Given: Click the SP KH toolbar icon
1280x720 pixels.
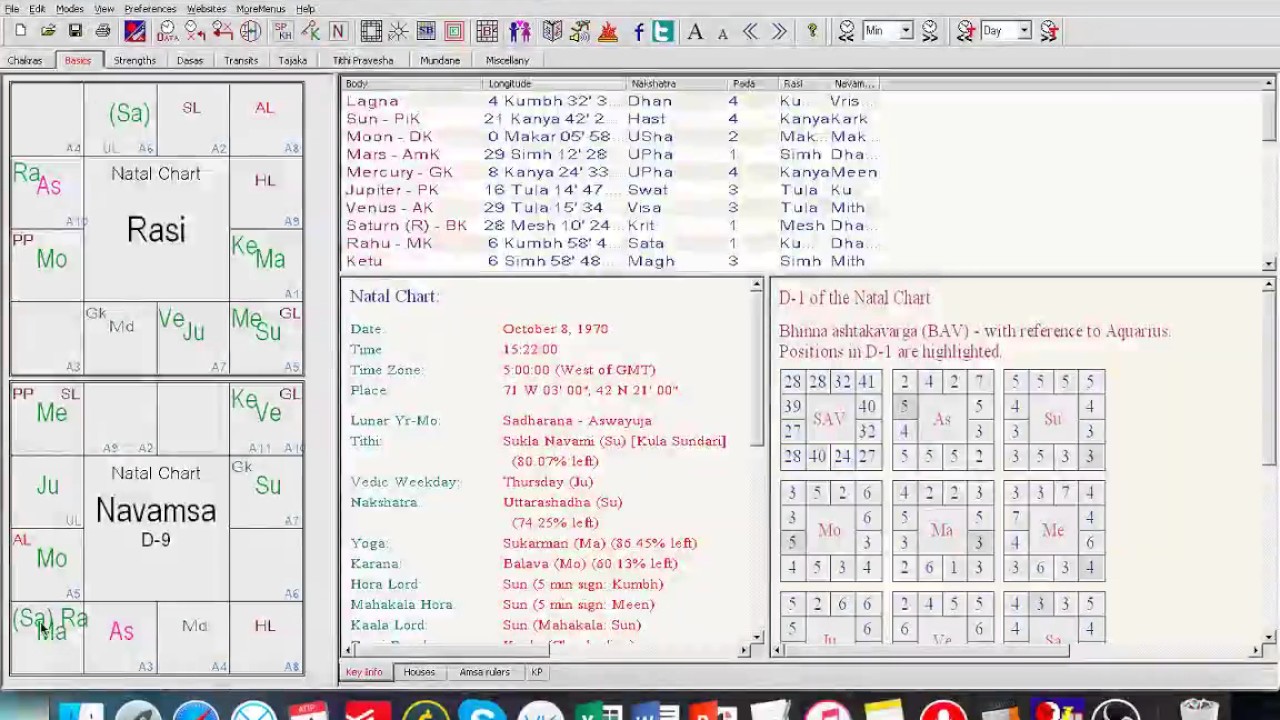Looking at the screenshot, I should click(283, 31).
